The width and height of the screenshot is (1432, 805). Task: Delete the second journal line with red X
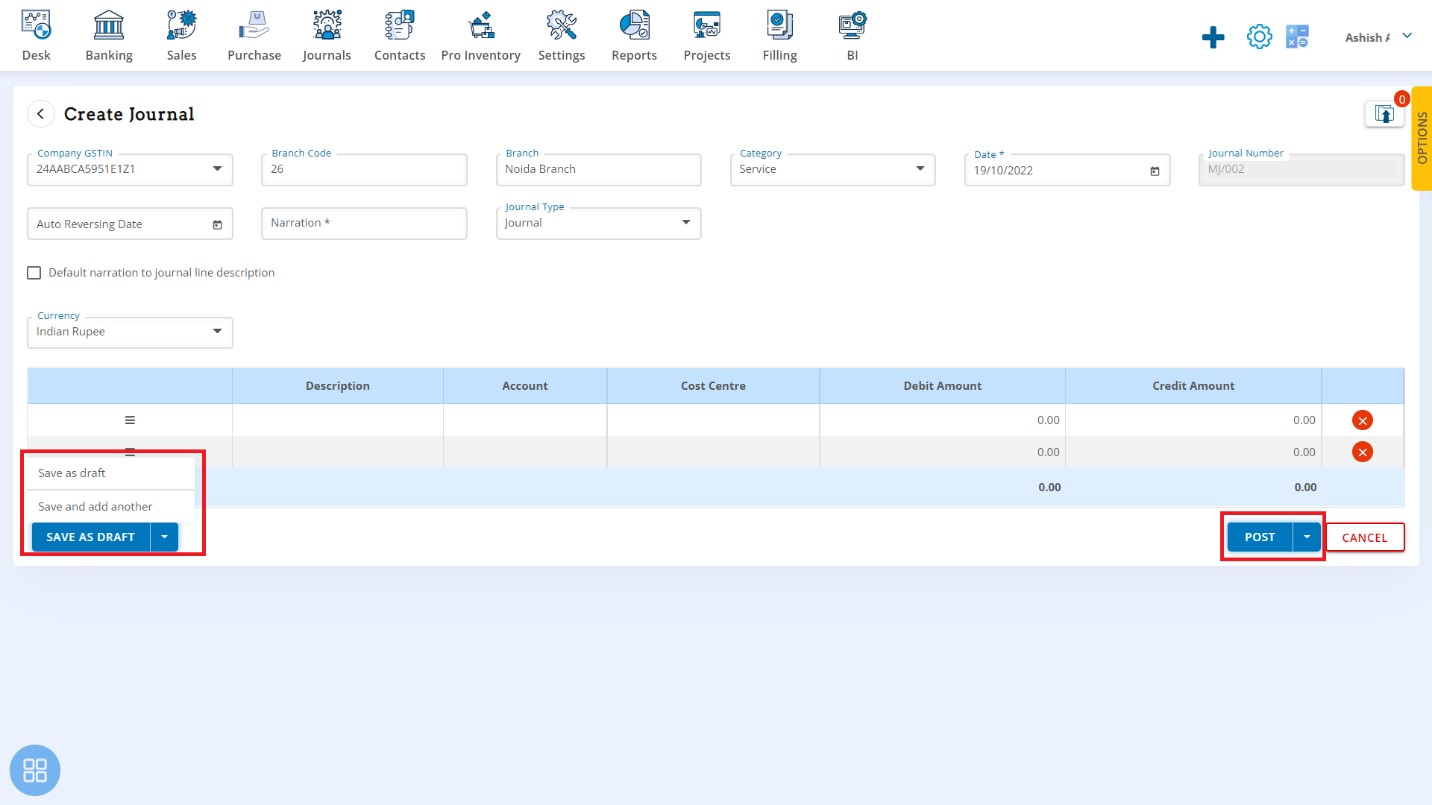[x=1362, y=452]
